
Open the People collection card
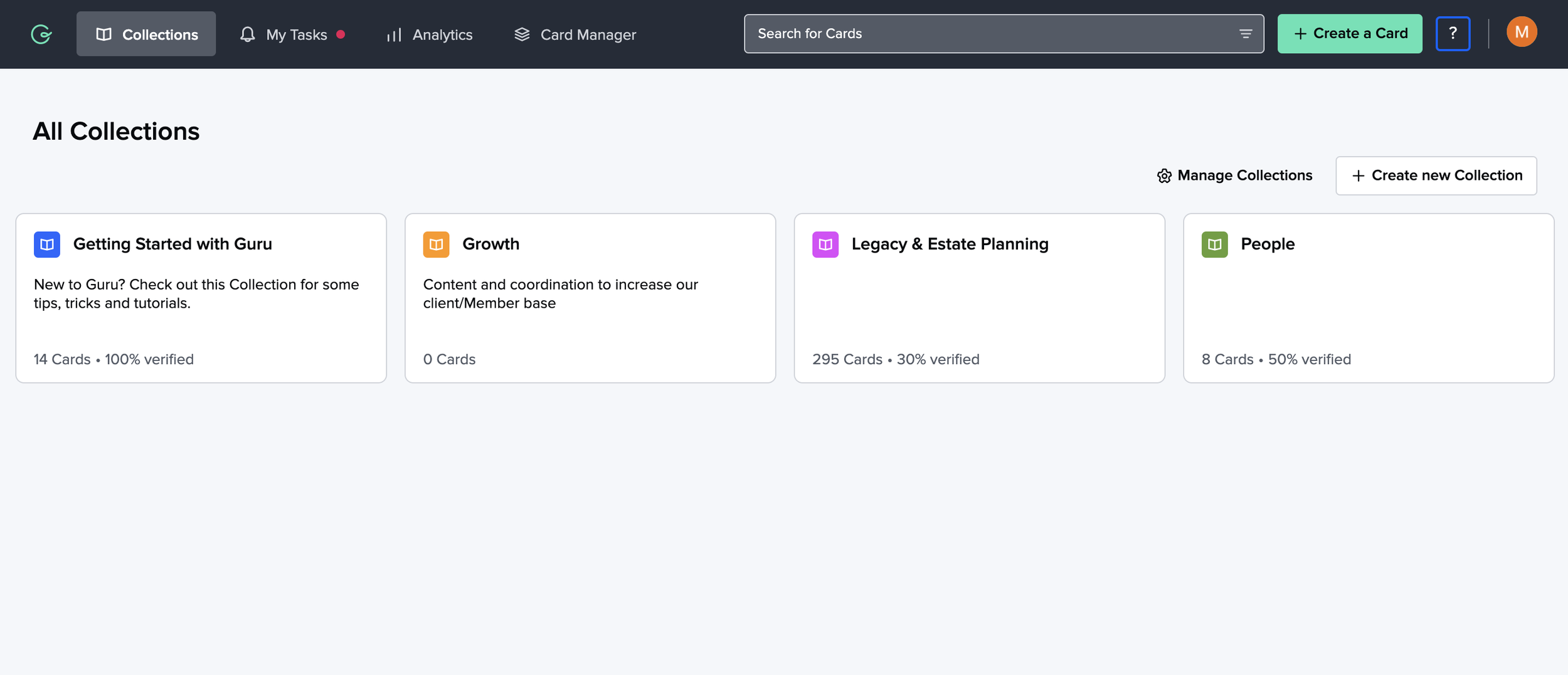click(x=1369, y=298)
